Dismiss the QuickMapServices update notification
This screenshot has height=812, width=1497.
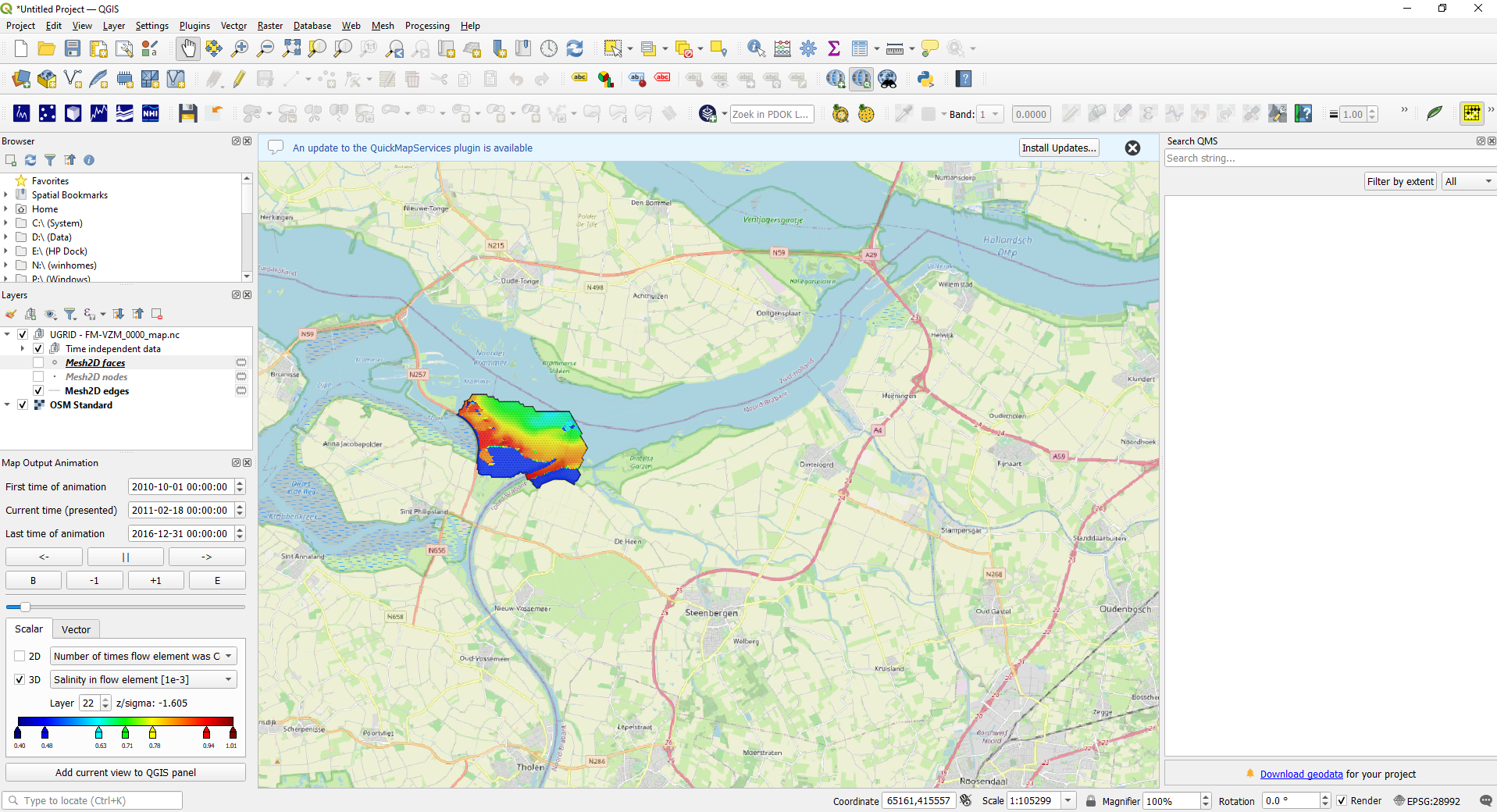tap(1132, 148)
